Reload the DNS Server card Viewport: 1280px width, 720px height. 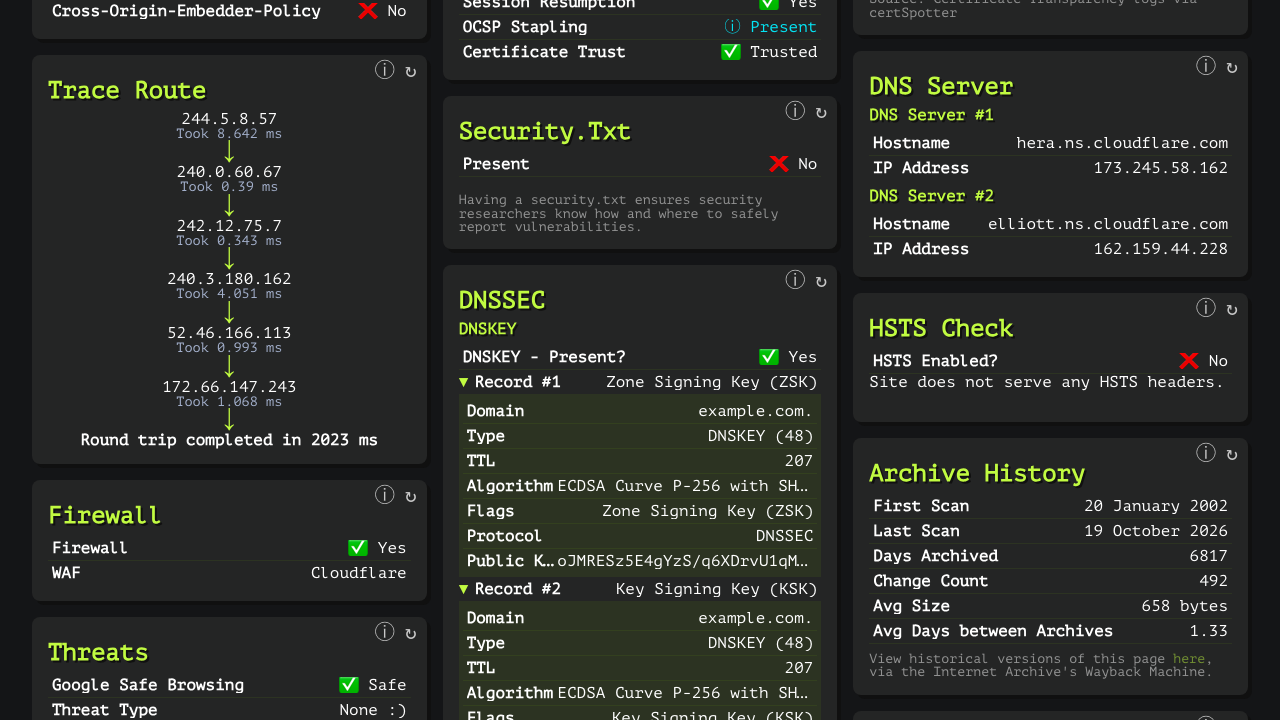tap(1232, 67)
